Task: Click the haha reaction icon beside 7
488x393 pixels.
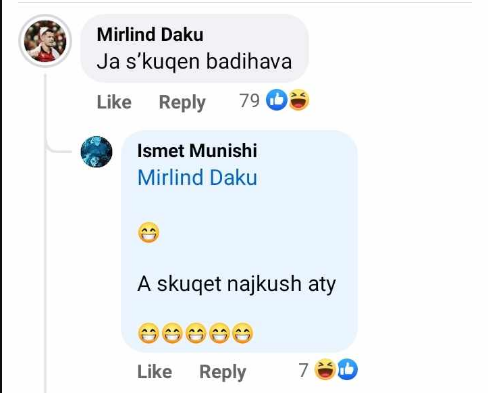Action: tap(325, 369)
